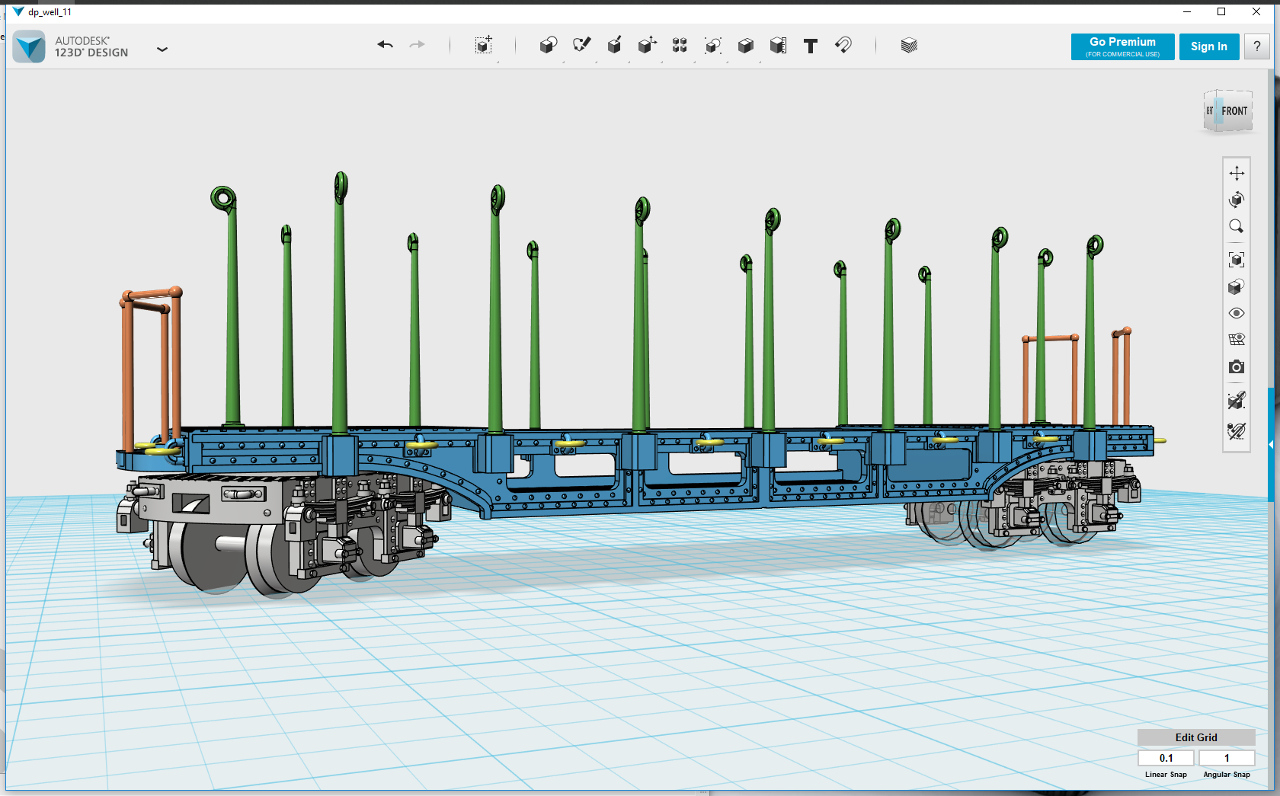The image size is (1280, 796).
Task: Click the Redo arrow
Action: click(417, 45)
